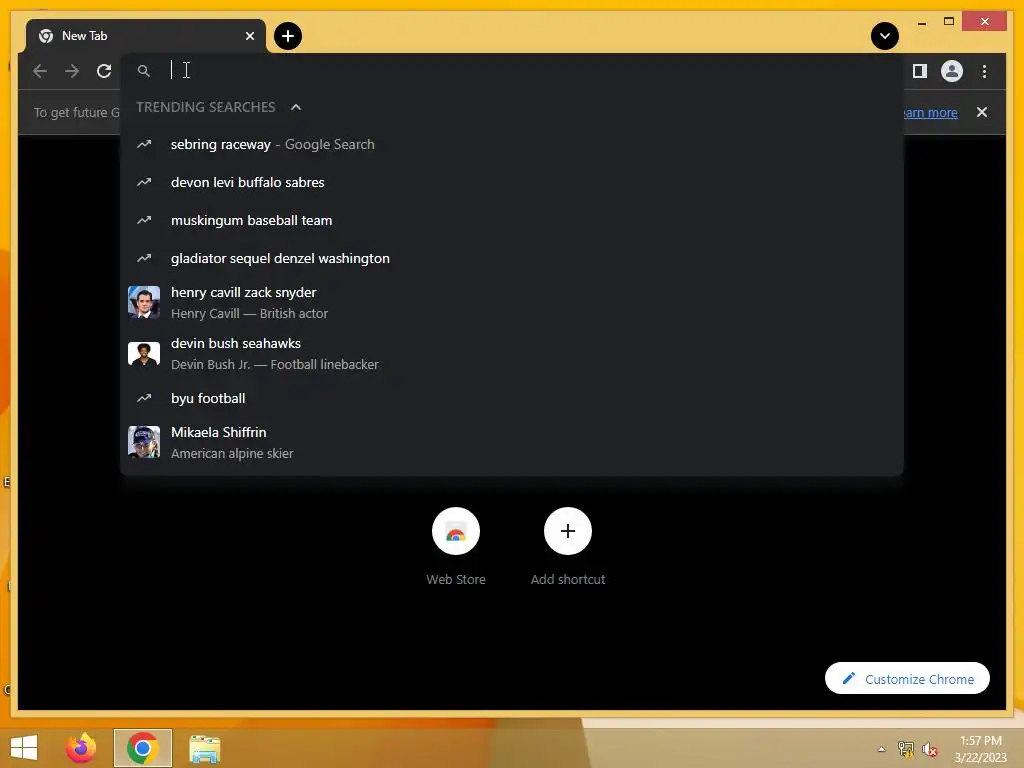Click the search magnifier icon in address bar
The image size is (1024, 768).
point(144,71)
